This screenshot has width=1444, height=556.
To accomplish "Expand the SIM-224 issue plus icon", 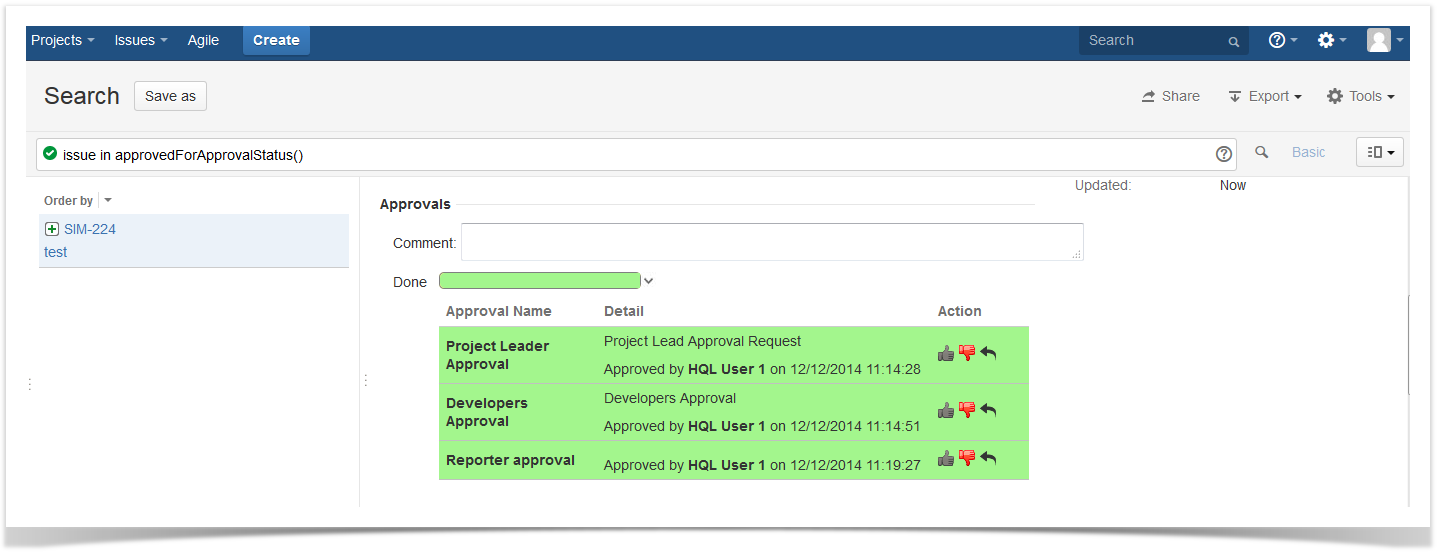I will tap(52, 229).
